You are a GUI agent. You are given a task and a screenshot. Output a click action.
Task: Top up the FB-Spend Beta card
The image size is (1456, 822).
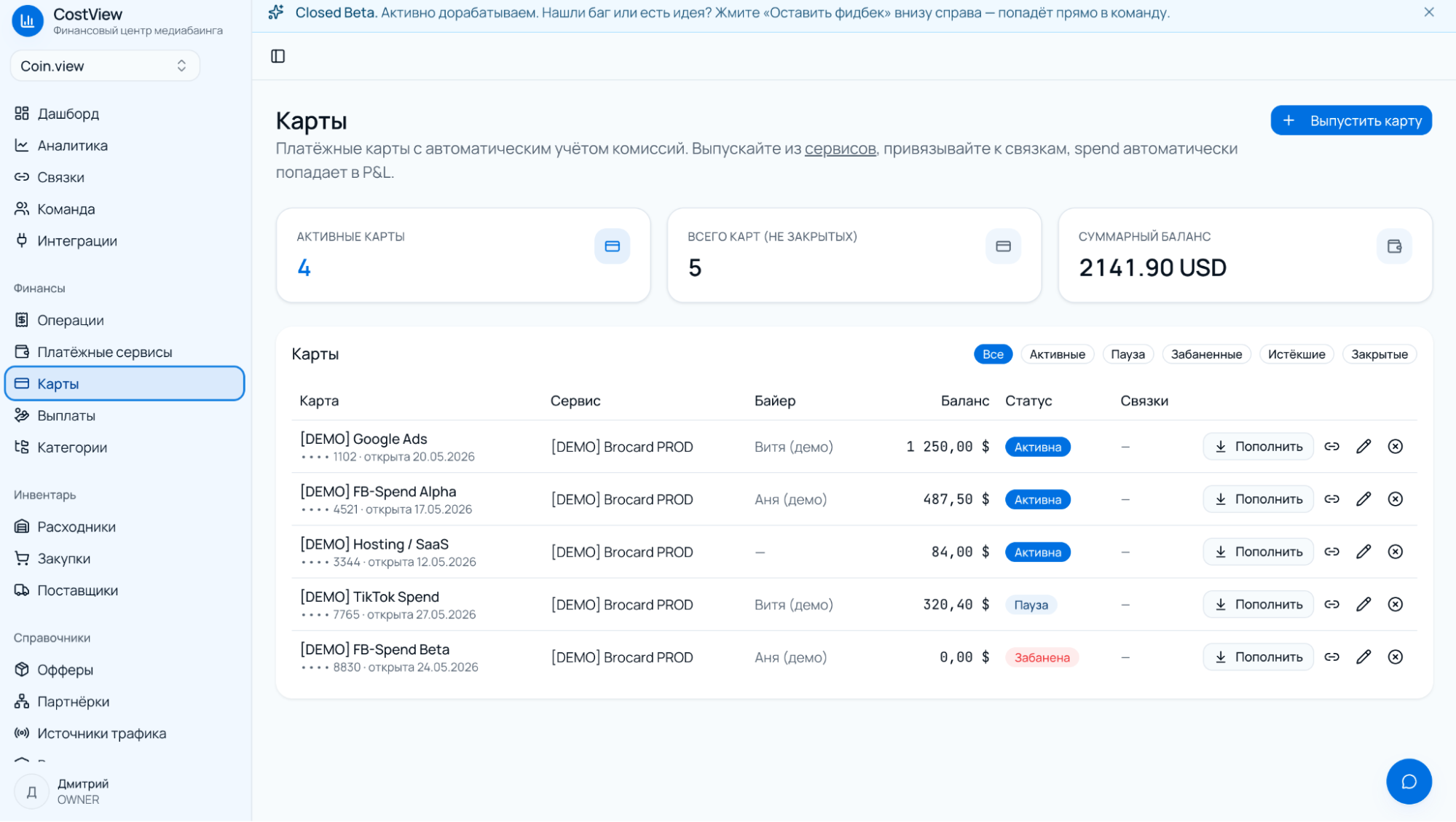click(1258, 657)
